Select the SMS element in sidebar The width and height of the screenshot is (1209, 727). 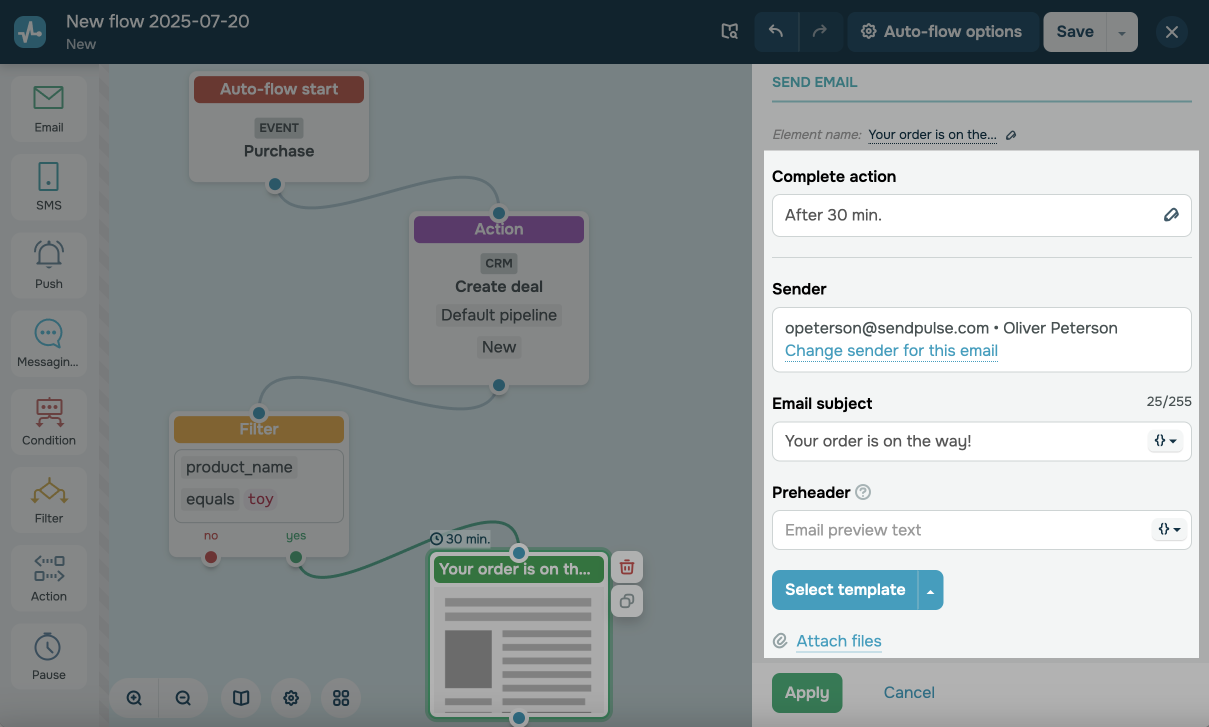pos(48,186)
